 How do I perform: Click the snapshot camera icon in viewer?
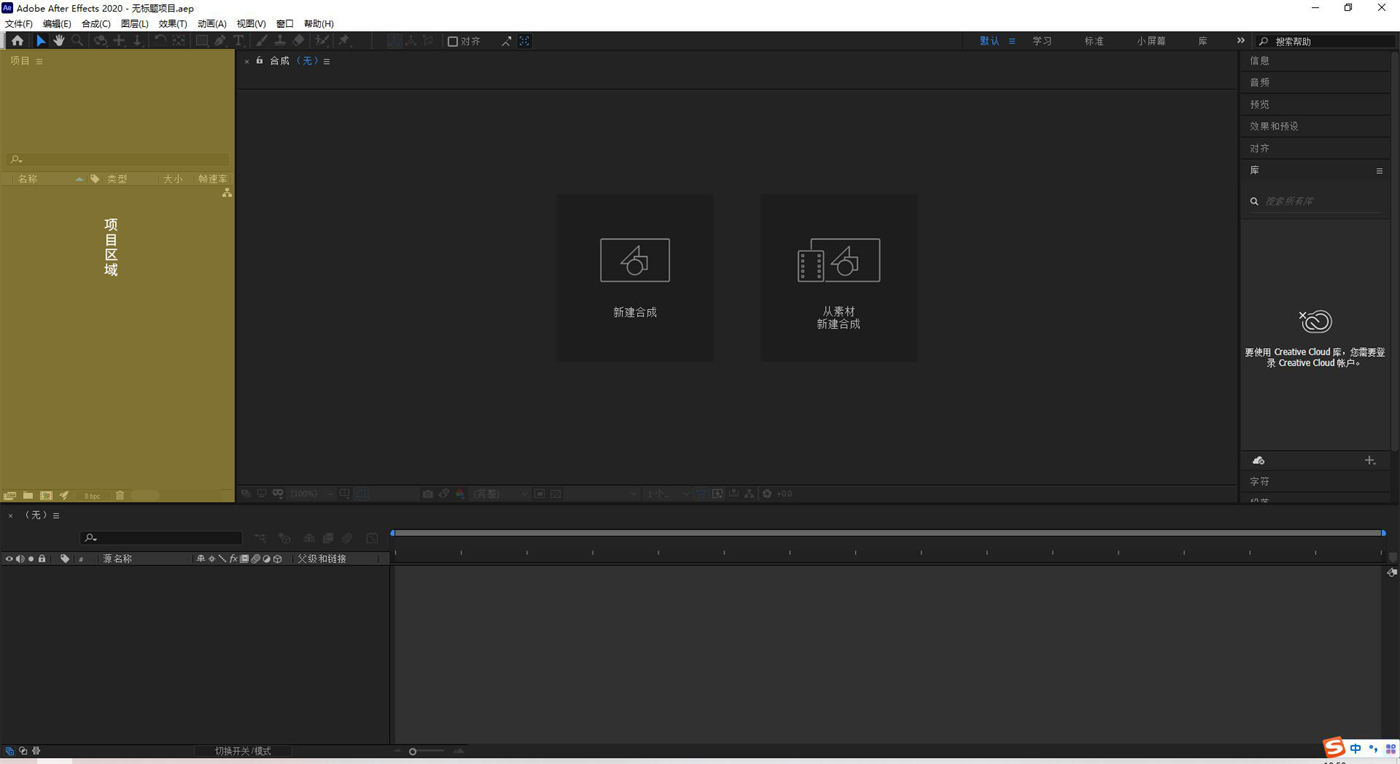[x=428, y=494]
